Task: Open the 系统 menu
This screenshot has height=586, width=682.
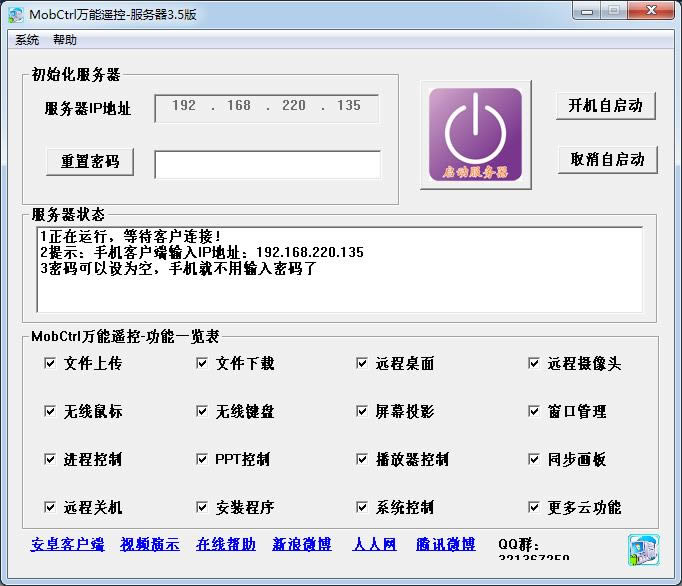Action: tap(27, 40)
